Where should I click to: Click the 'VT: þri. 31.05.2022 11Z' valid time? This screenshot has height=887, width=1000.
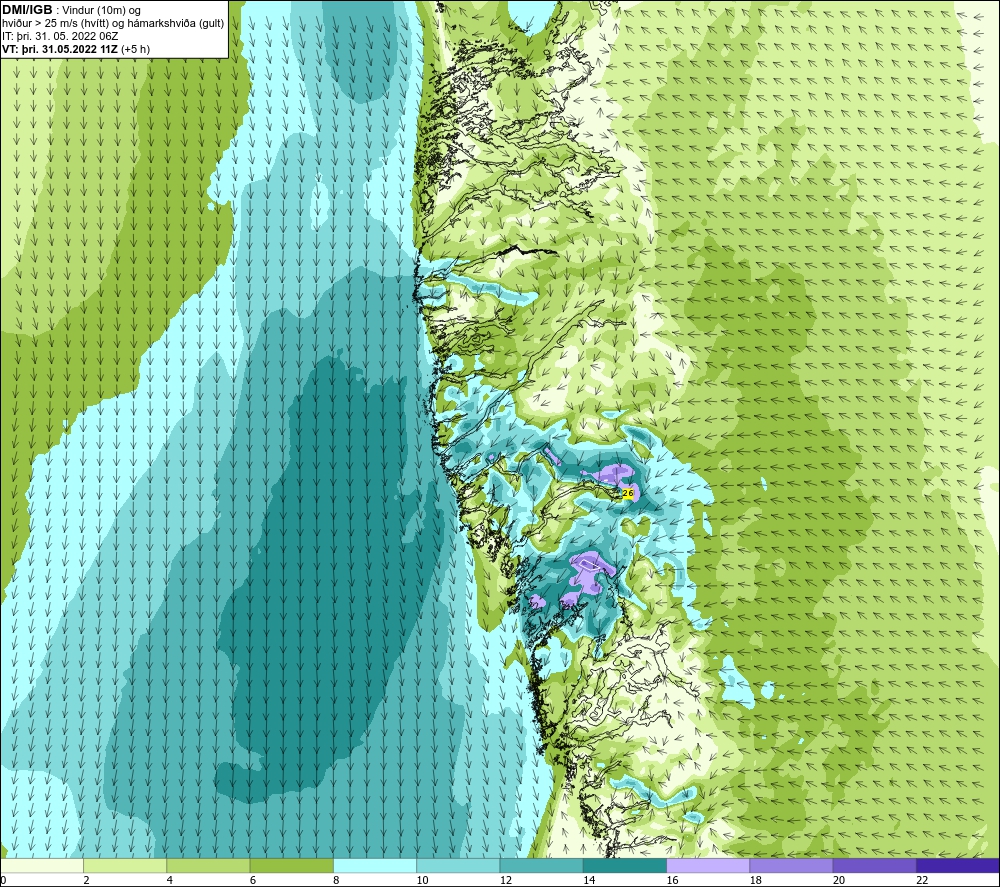tap(60, 49)
